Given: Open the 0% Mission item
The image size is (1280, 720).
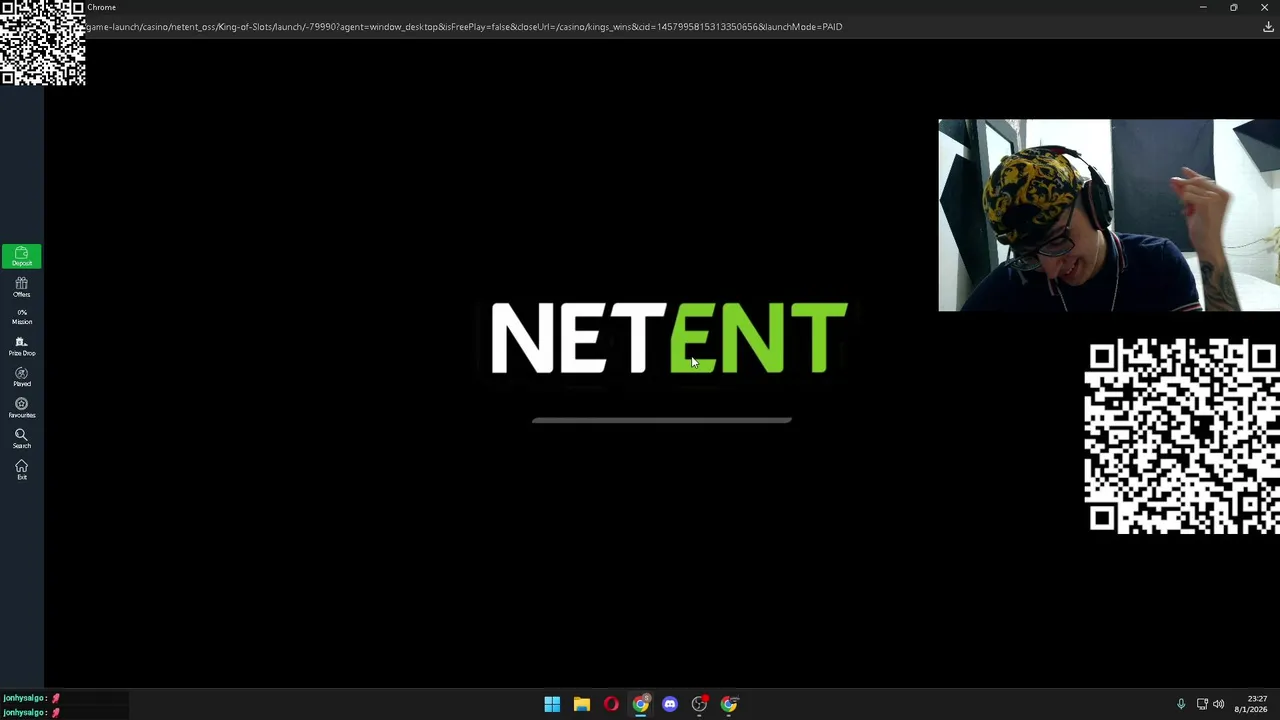Looking at the screenshot, I should 21,317.
